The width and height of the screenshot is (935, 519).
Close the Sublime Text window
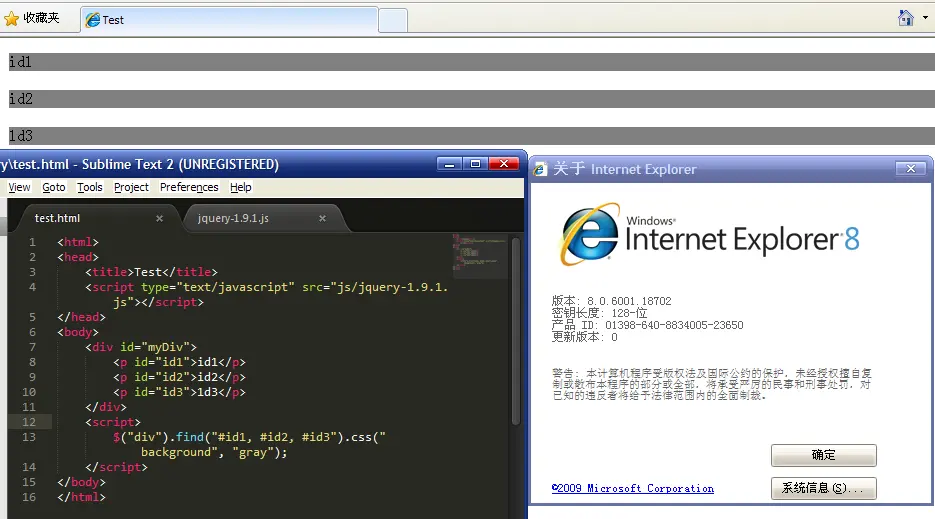[504, 163]
